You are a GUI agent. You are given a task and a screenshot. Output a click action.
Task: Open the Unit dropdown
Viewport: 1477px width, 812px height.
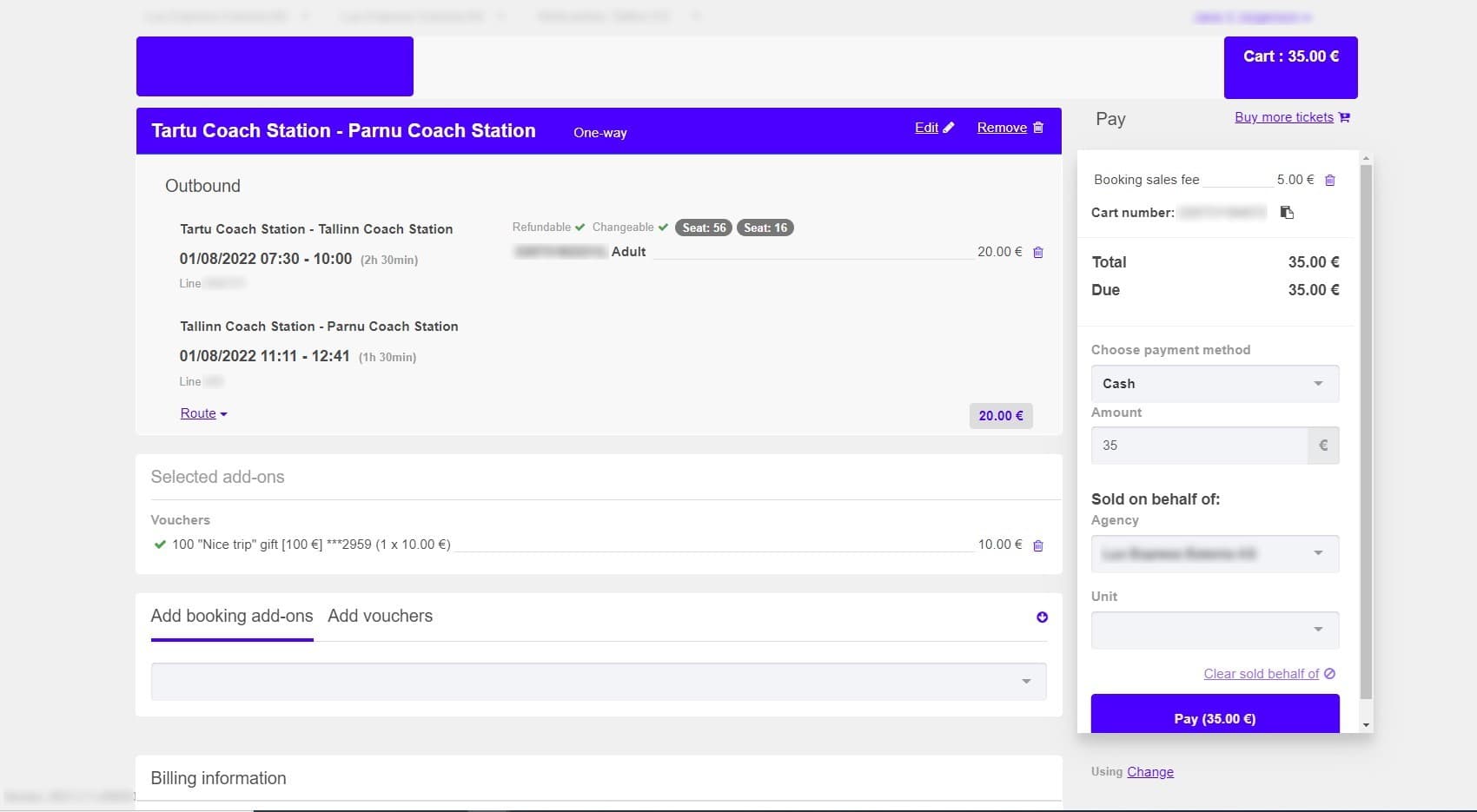click(x=1214, y=630)
